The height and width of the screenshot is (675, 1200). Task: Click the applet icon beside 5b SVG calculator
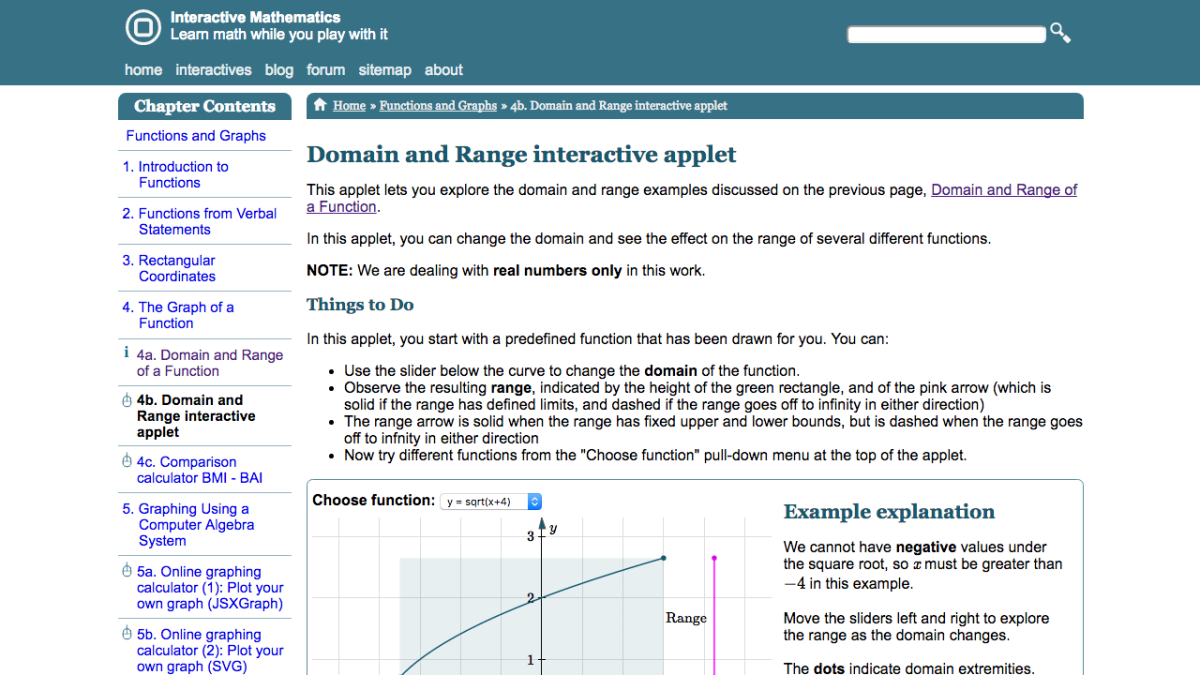(x=127, y=633)
